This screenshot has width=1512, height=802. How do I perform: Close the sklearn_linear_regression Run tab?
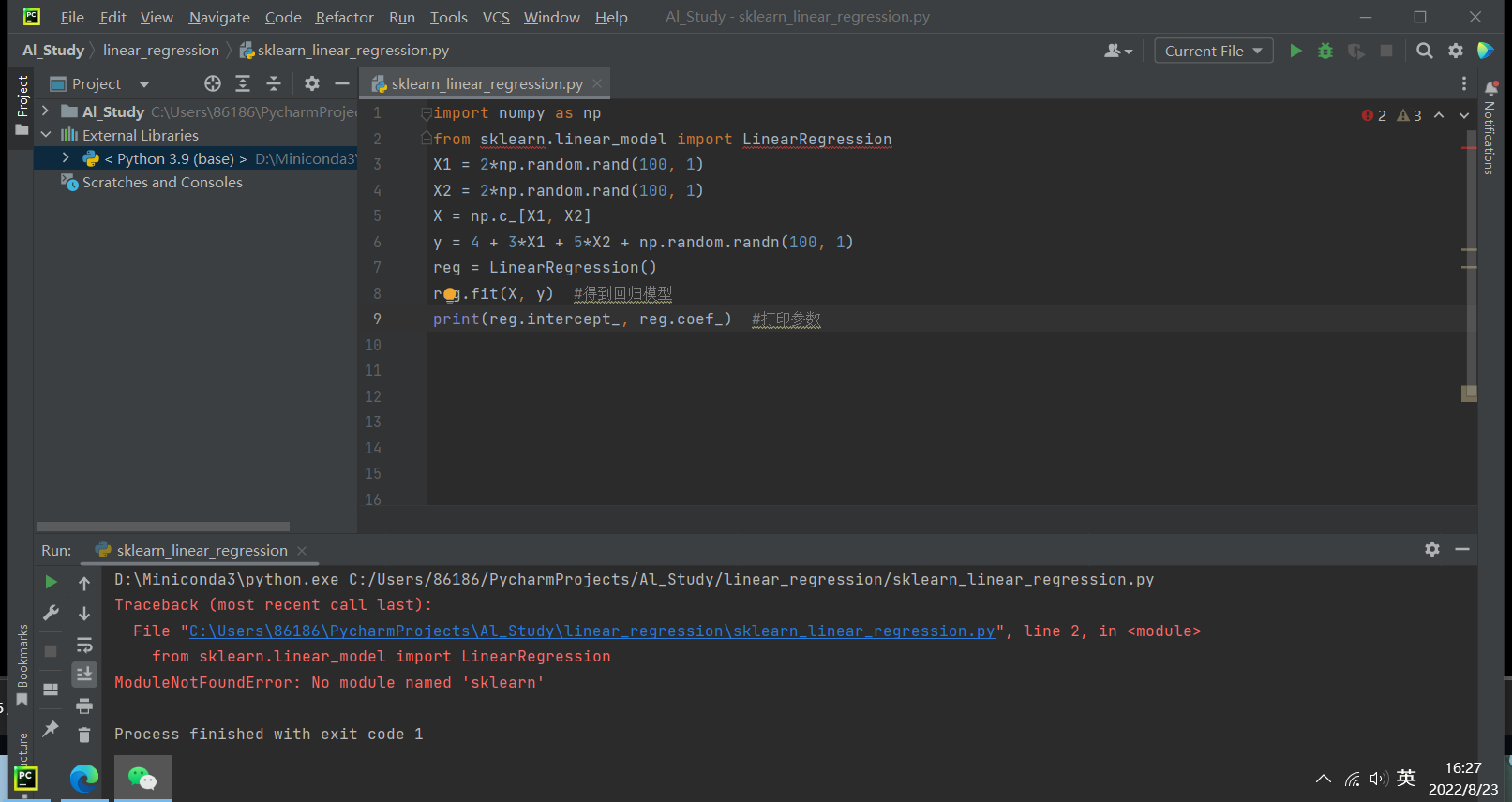(302, 550)
